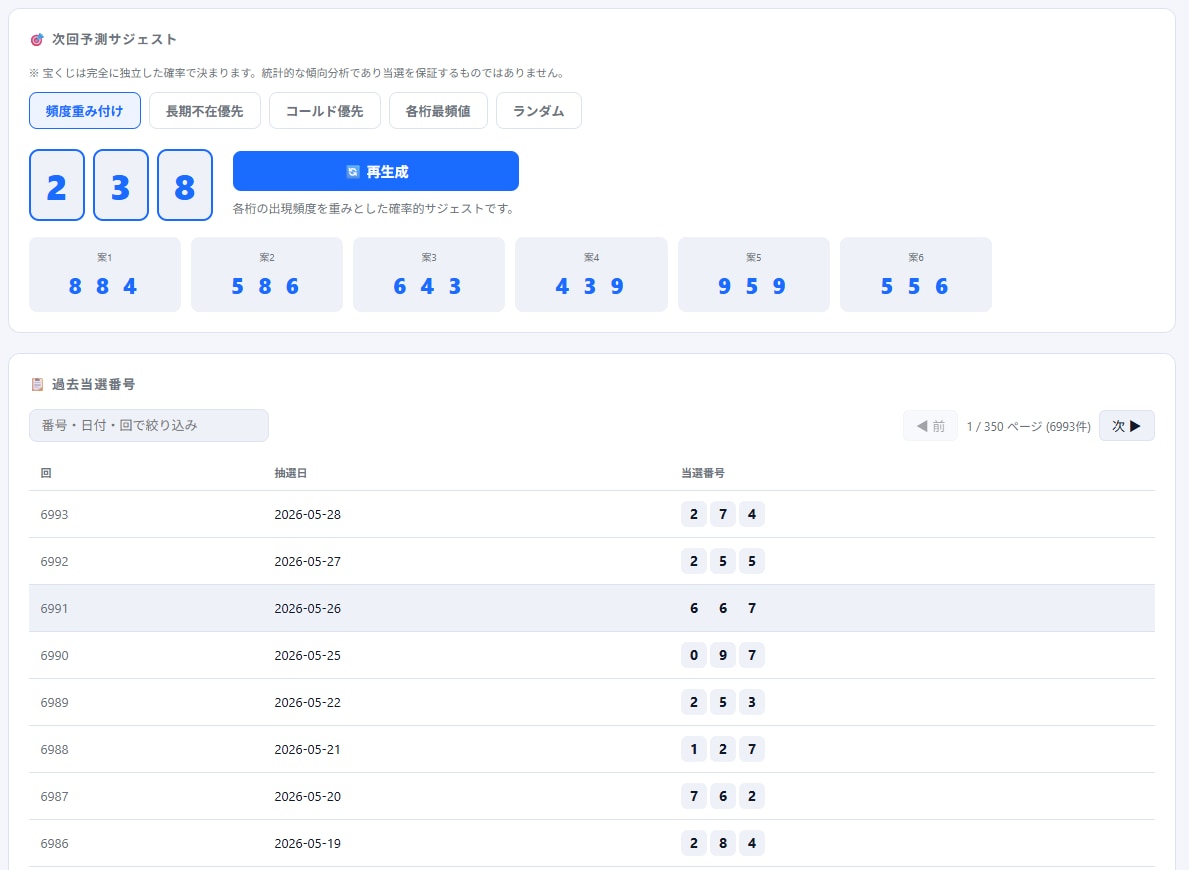Click the disabled 前 previous page button
The height and width of the screenshot is (870, 1189).
click(930, 426)
